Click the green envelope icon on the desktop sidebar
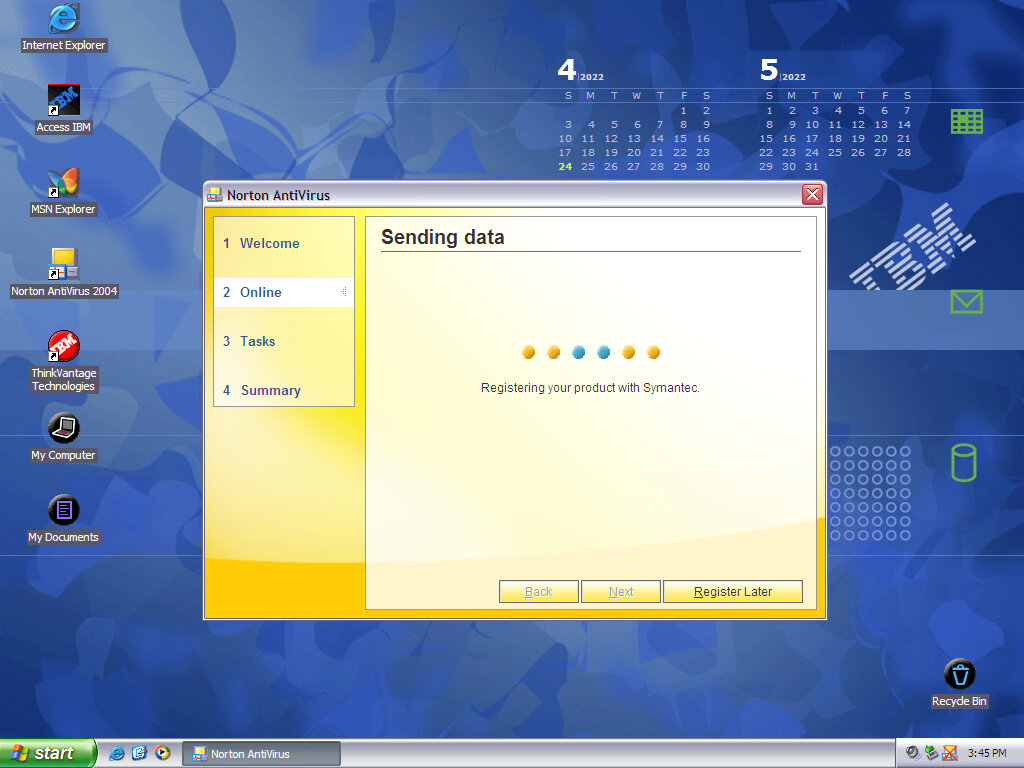 pyautogui.click(x=966, y=301)
